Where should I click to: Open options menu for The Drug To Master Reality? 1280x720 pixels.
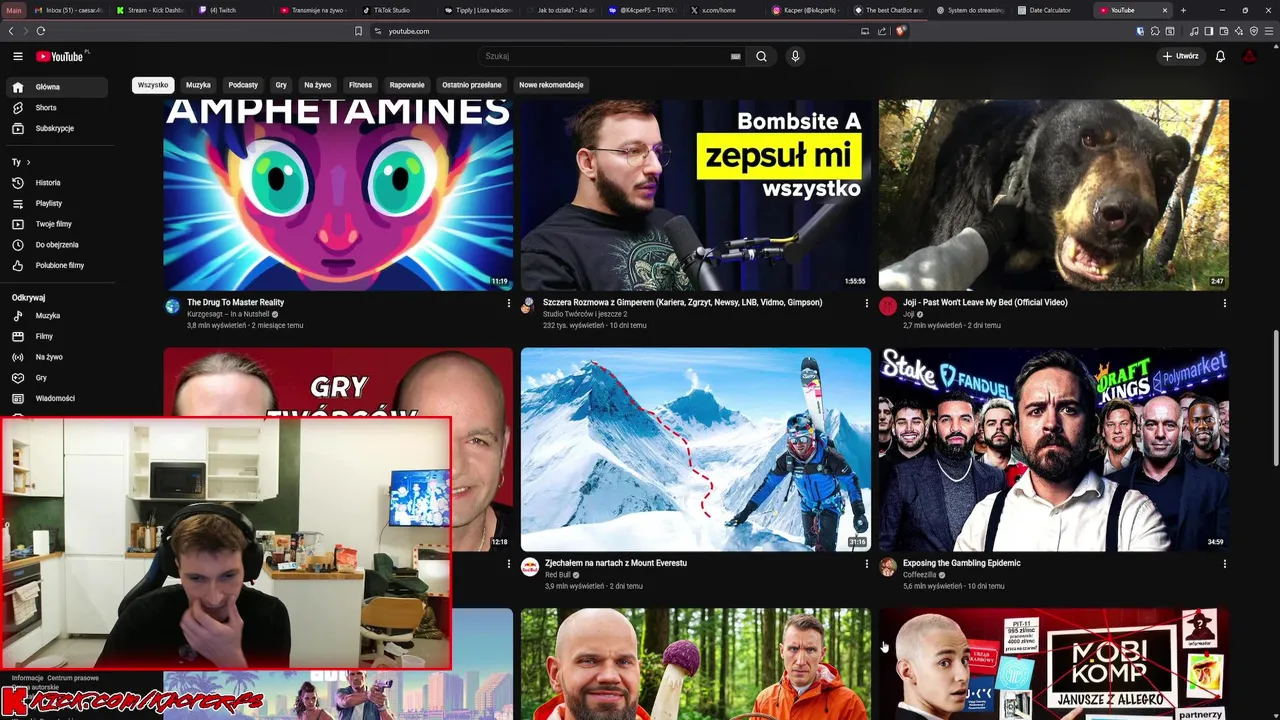(508, 303)
